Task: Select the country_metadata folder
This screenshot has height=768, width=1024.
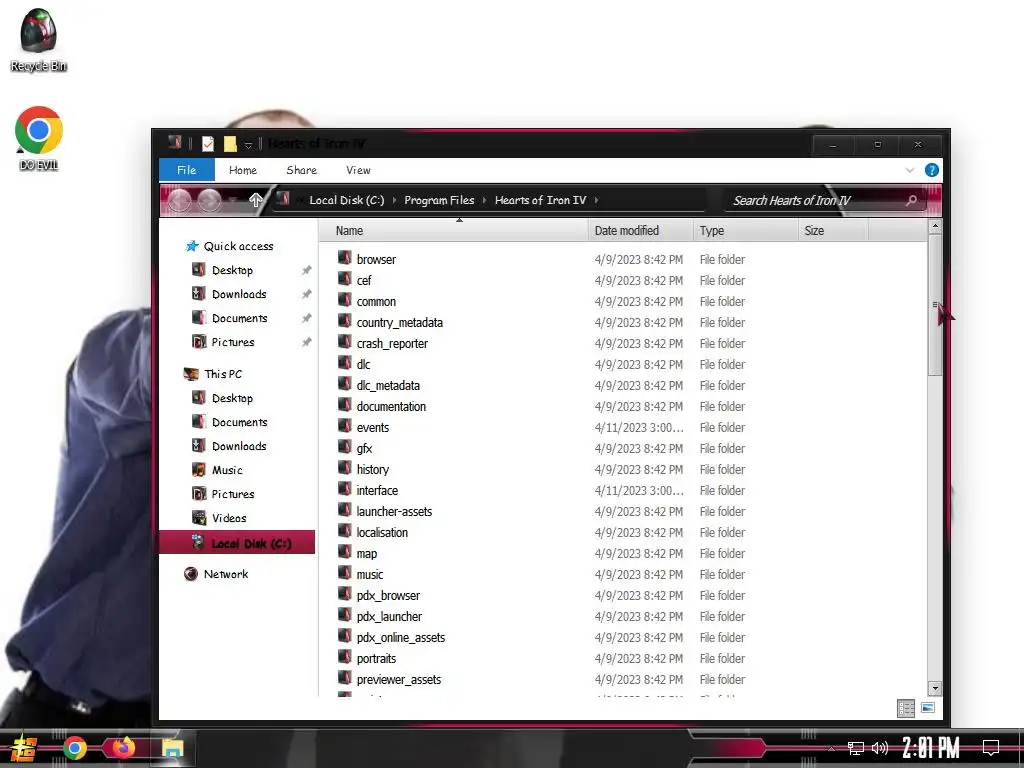Action: [x=400, y=323]
